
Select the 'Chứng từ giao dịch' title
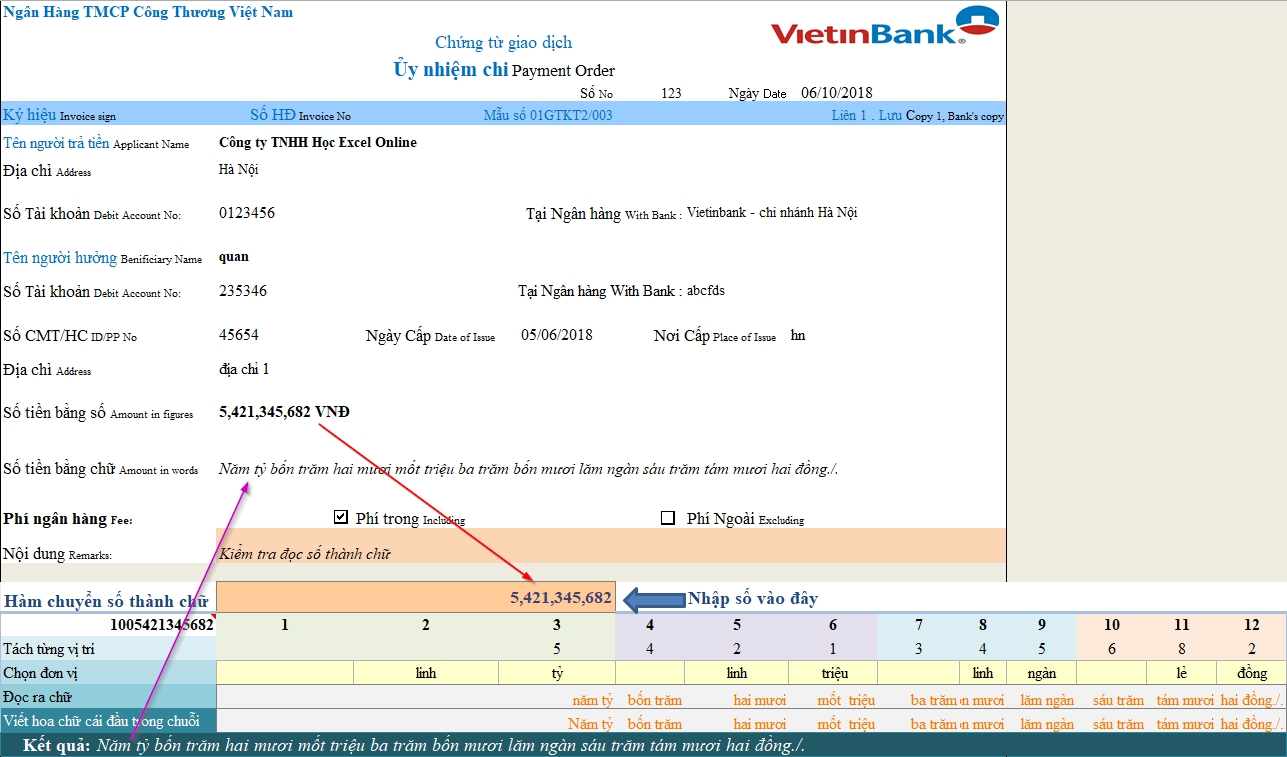504,43
